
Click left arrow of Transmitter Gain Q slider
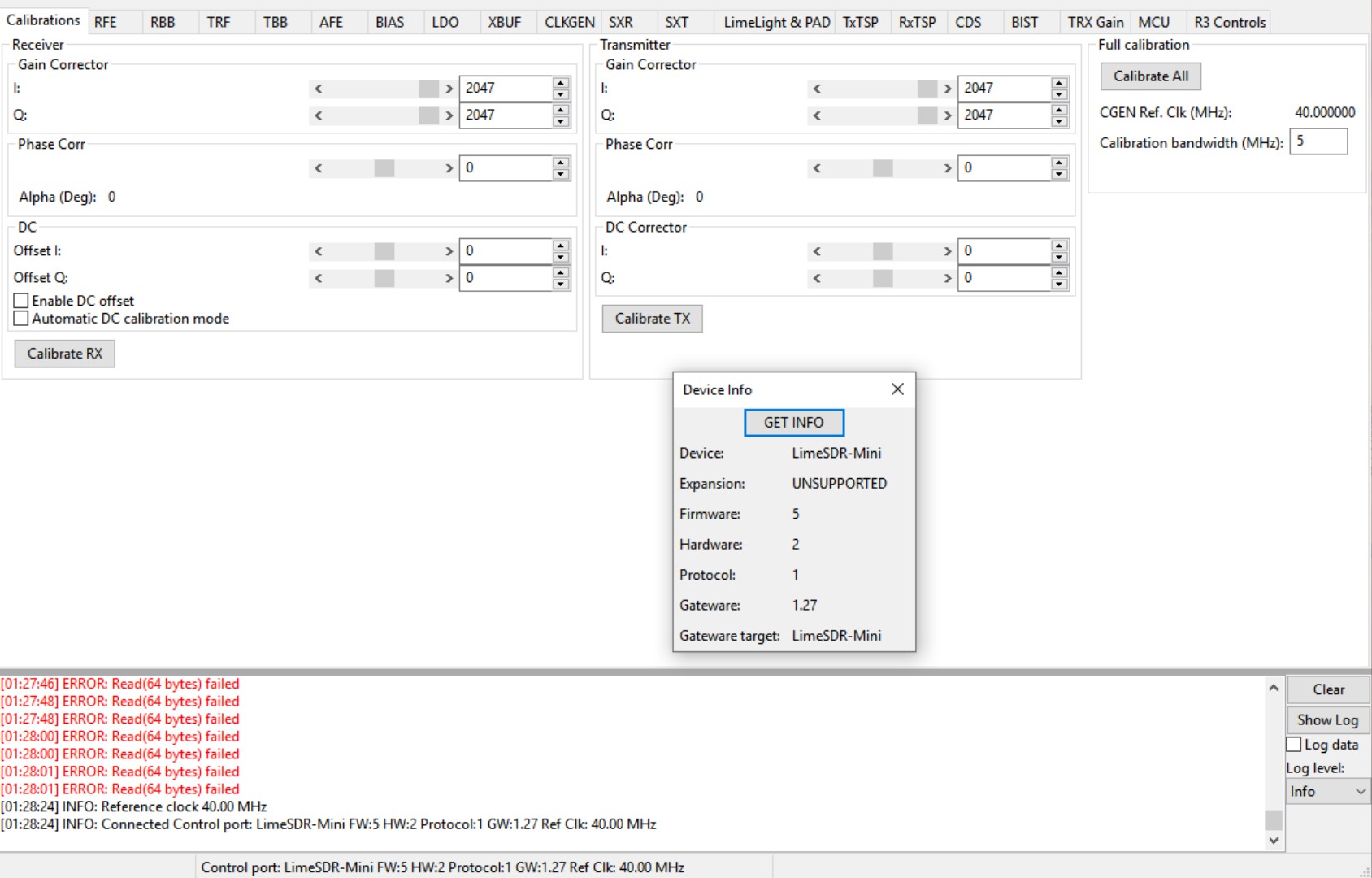click(x=817, y=115)
